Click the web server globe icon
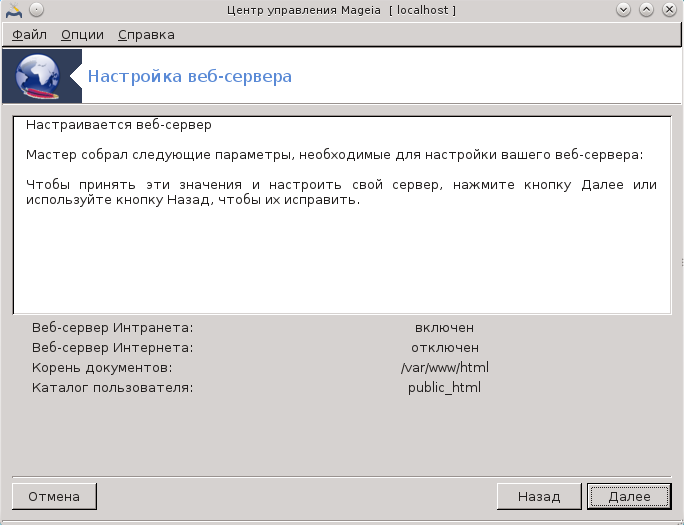The width and height of the screenshot is (684, 525). pos(38,76)
